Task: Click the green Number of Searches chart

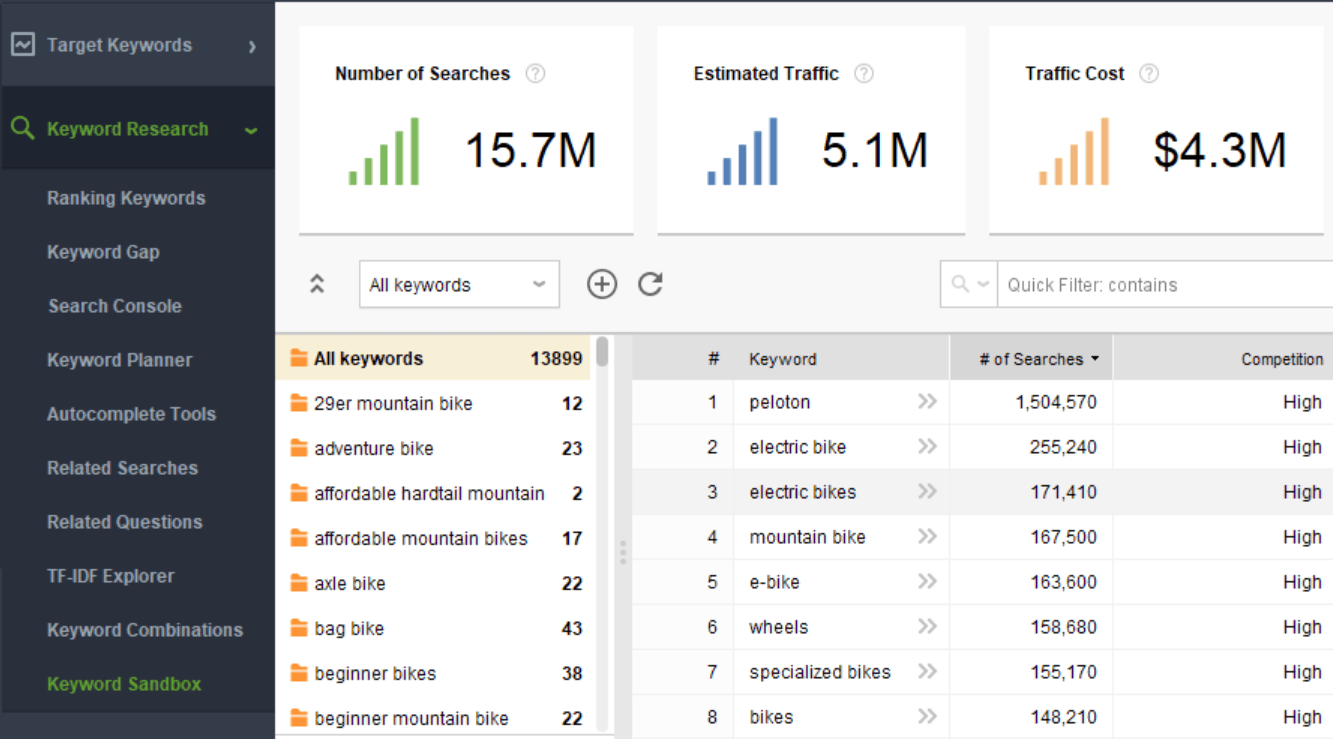Action: [x=384, y=151]
